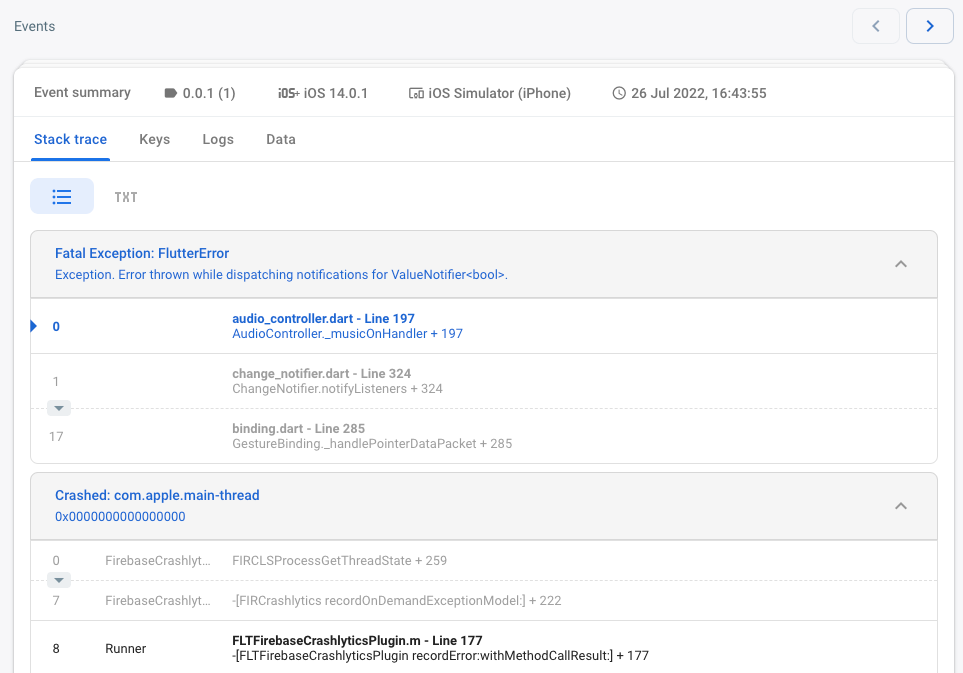
Task: Click the 0.0.1 (1) version text
Action: 209,93
